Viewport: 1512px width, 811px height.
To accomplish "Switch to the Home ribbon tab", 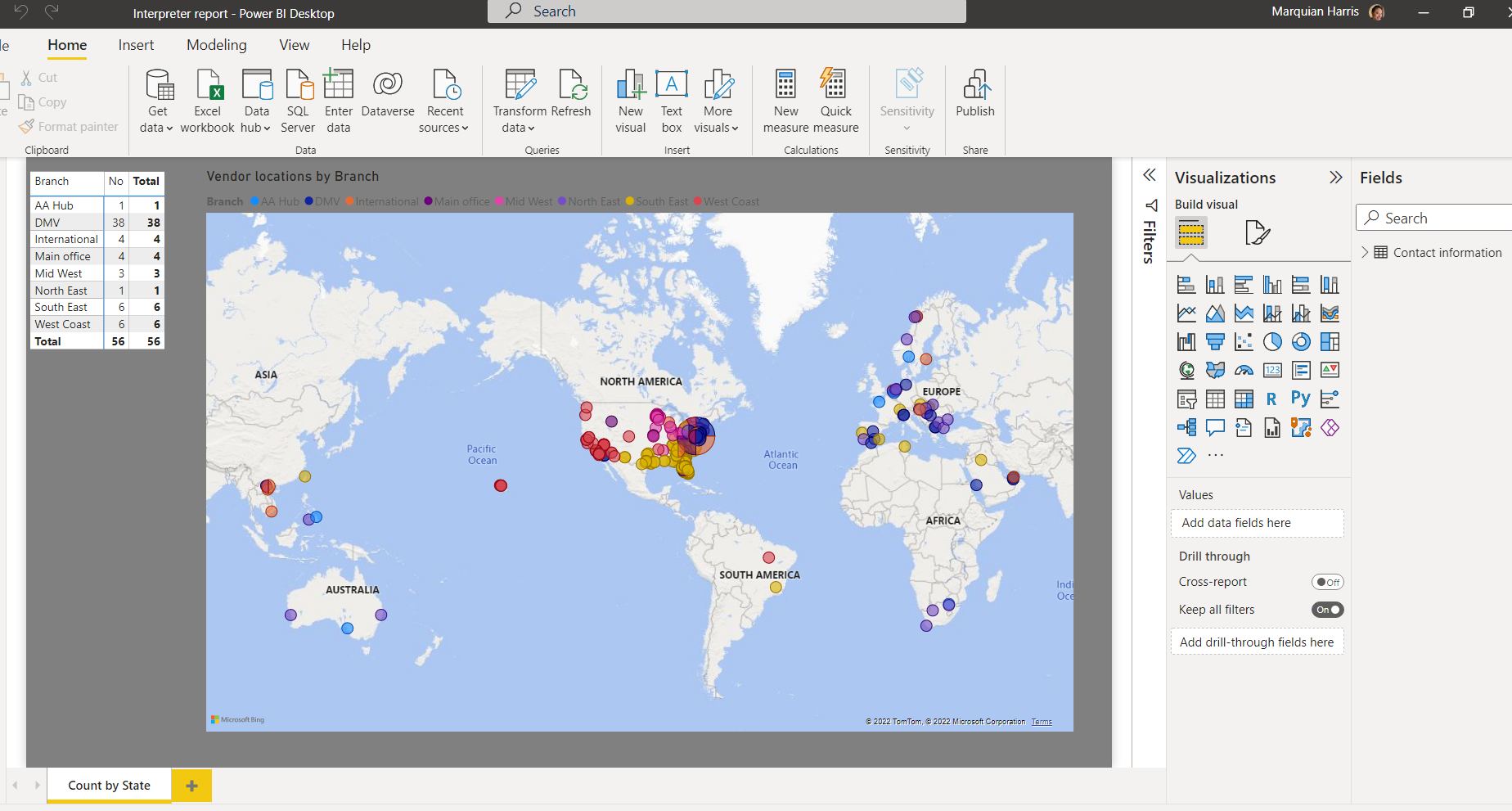I will click(67, 45).
